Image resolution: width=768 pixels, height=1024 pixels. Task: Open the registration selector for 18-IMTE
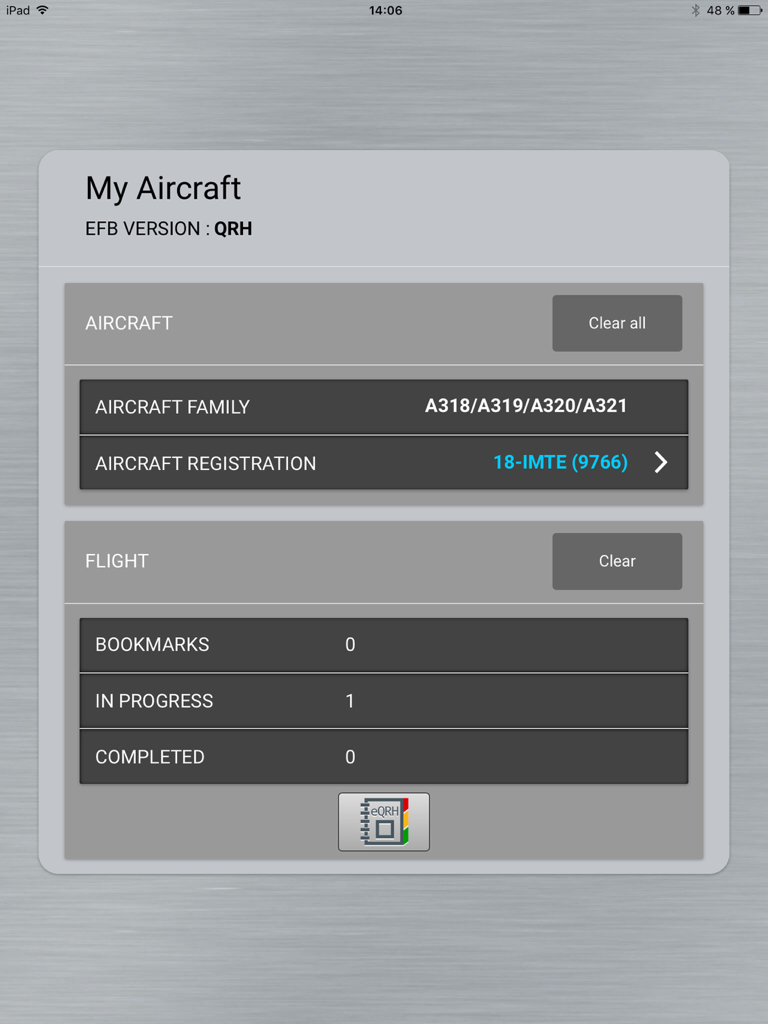click(x=560, y=462)
